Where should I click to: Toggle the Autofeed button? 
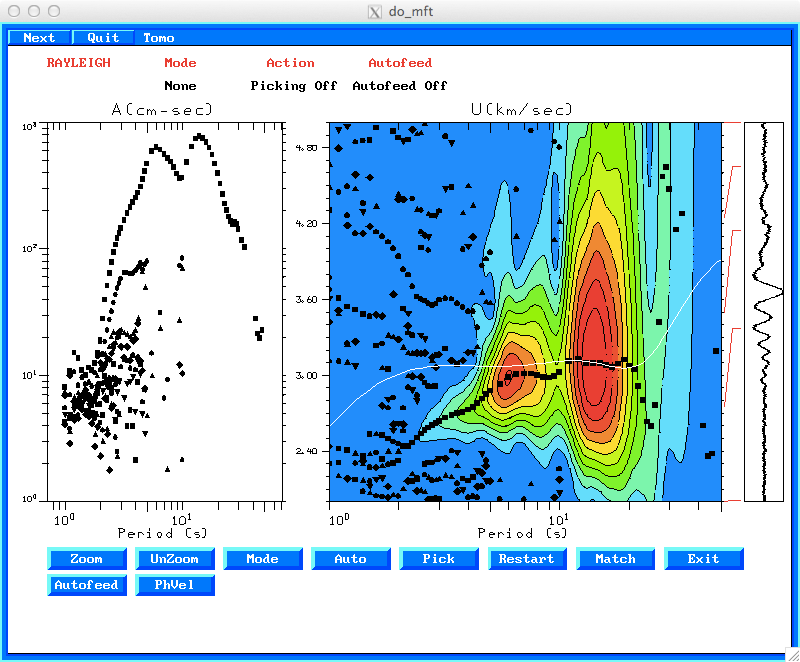pyautogui.click(x=87, y=585)
